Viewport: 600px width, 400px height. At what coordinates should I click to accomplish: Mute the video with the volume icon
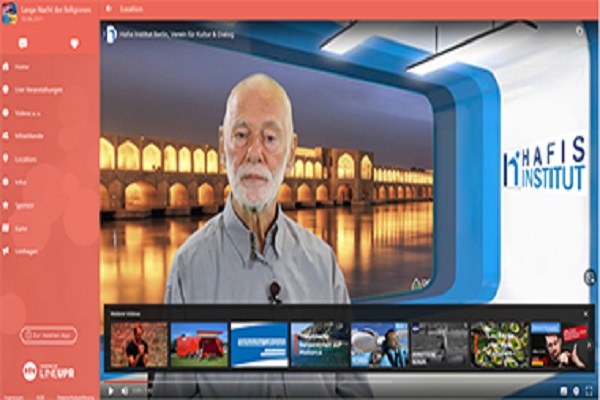point(127,390)
